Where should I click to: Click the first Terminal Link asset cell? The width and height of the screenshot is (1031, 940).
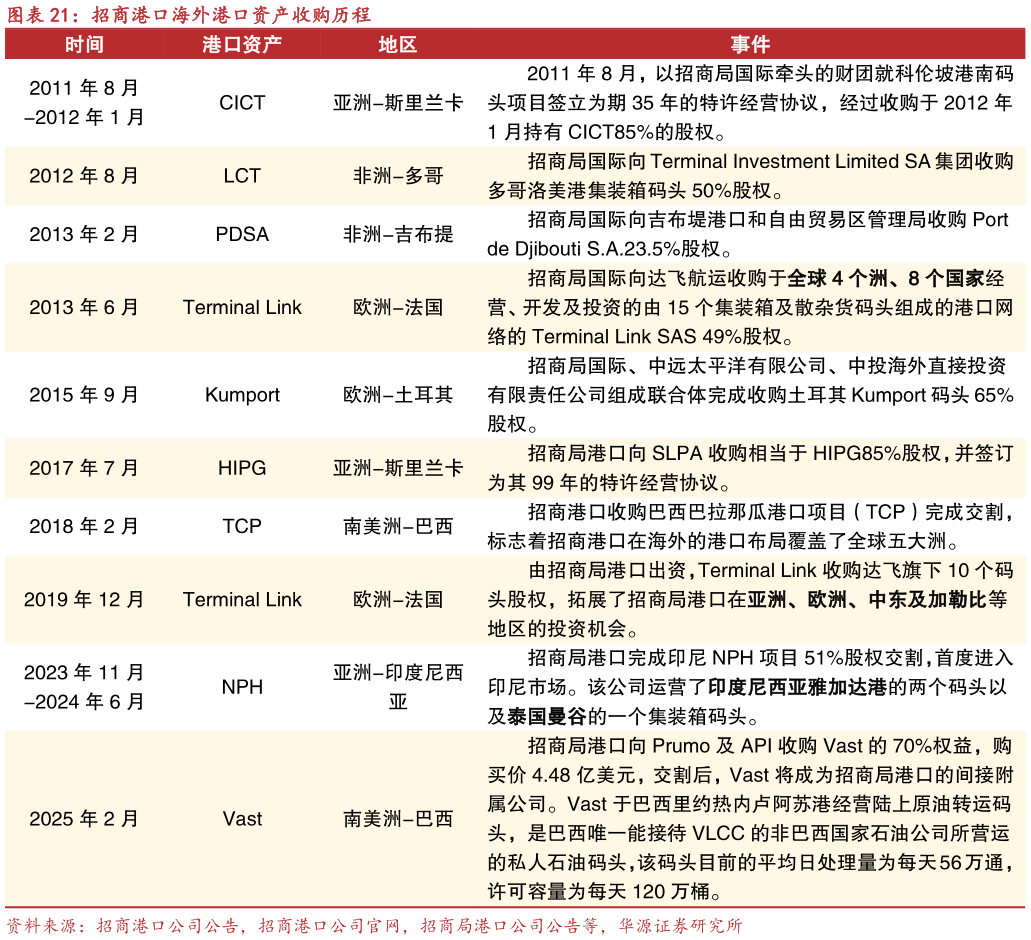click(242, 307)
